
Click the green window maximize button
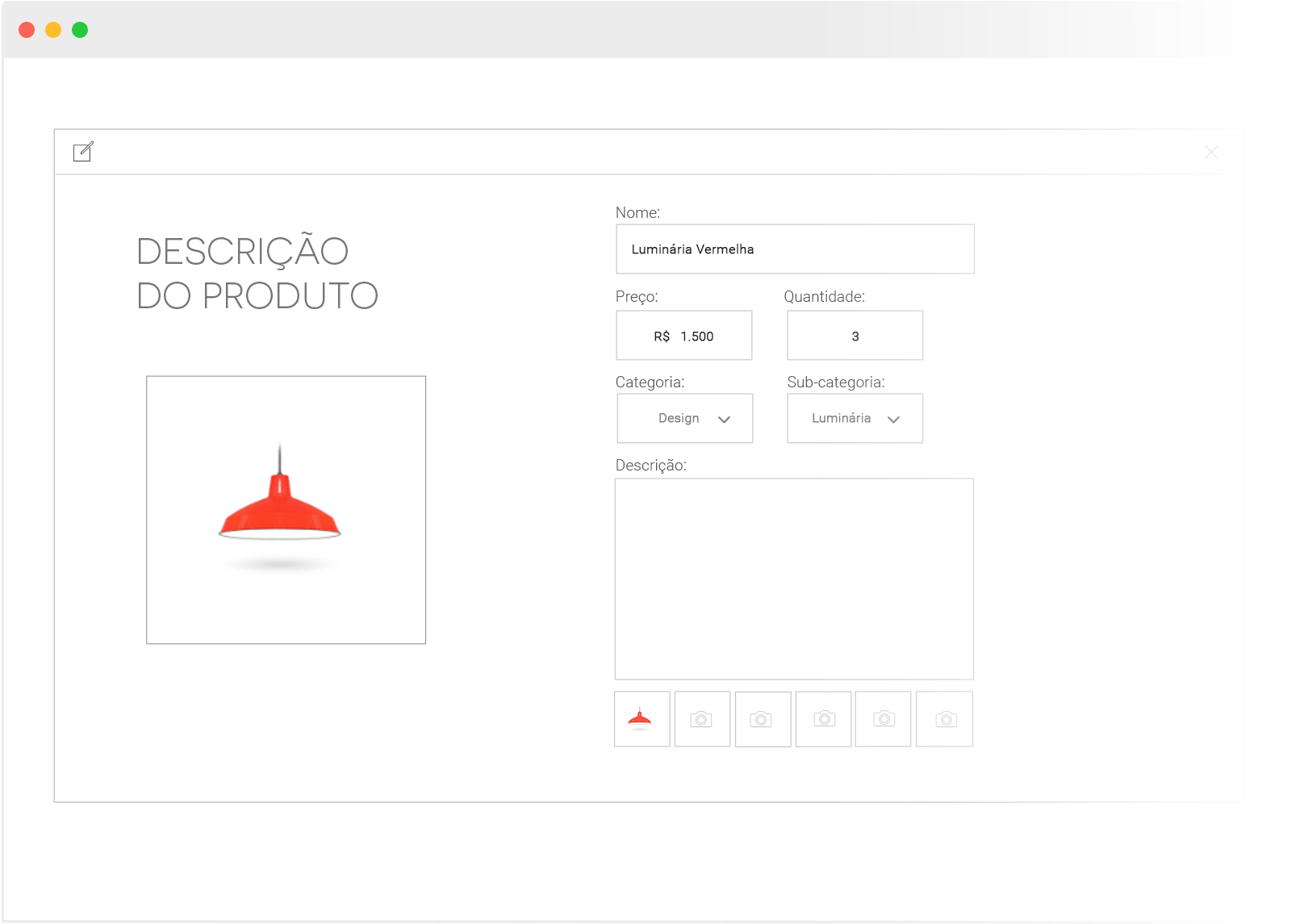80,30
